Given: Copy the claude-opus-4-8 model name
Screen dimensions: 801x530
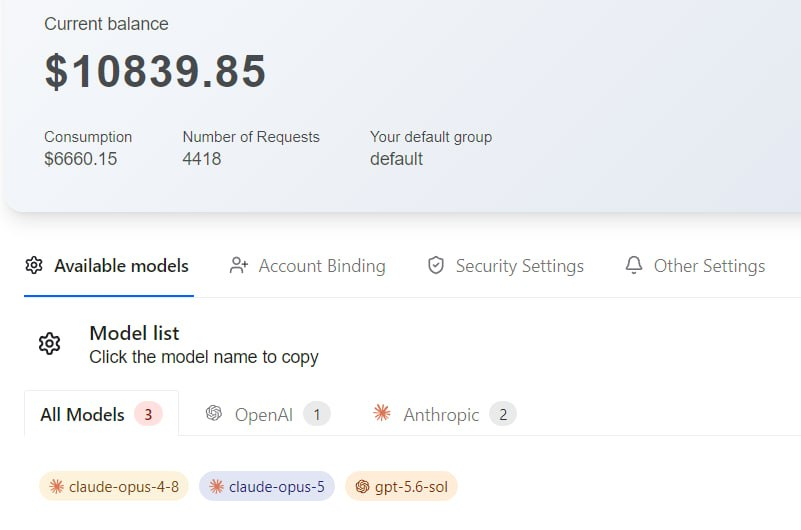Looking at the screenshot, I should tap(114, 487).
